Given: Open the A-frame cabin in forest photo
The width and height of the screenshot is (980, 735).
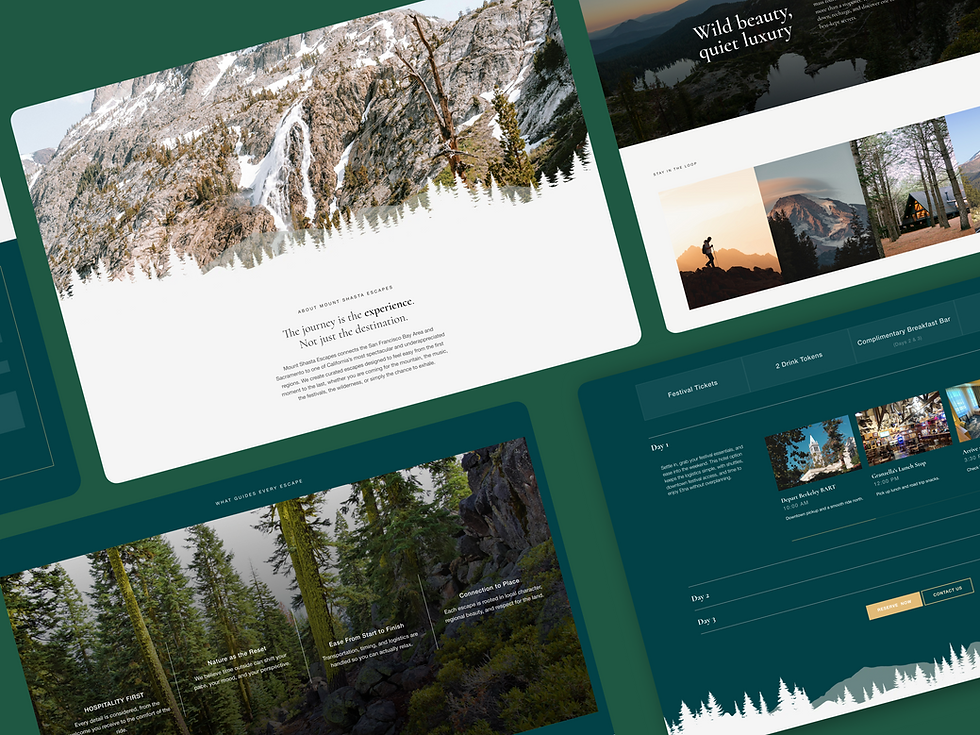Looking at the screenshot, I should [x=914, y=186].
